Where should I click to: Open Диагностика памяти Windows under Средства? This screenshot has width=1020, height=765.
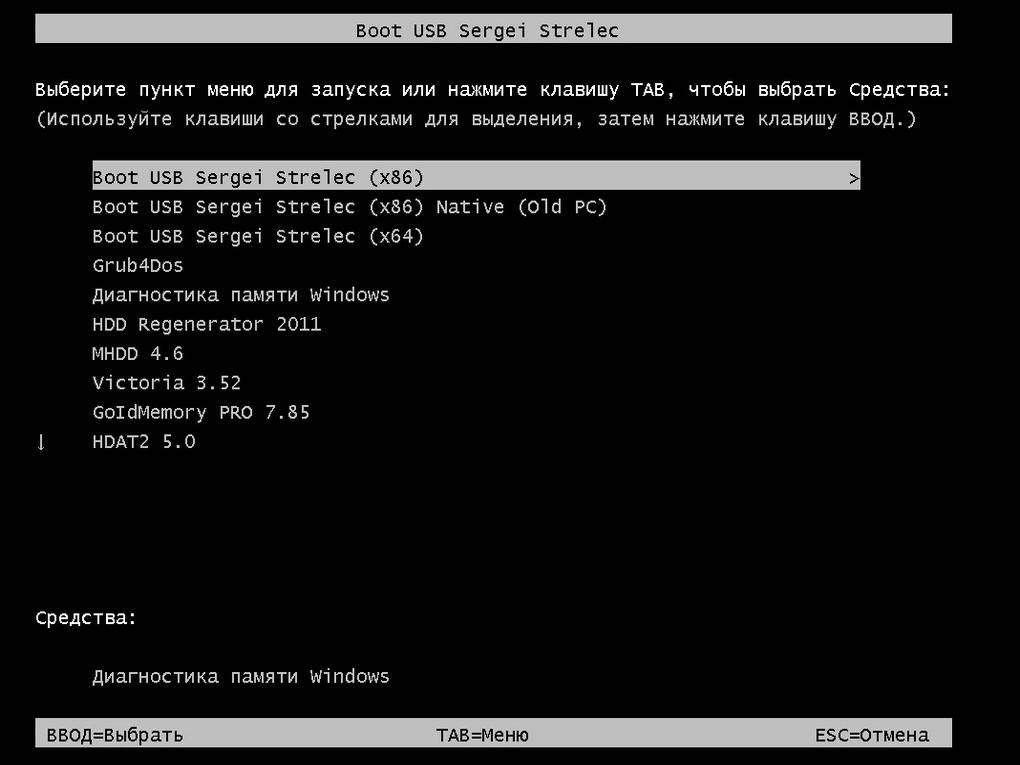pos(241,677)
